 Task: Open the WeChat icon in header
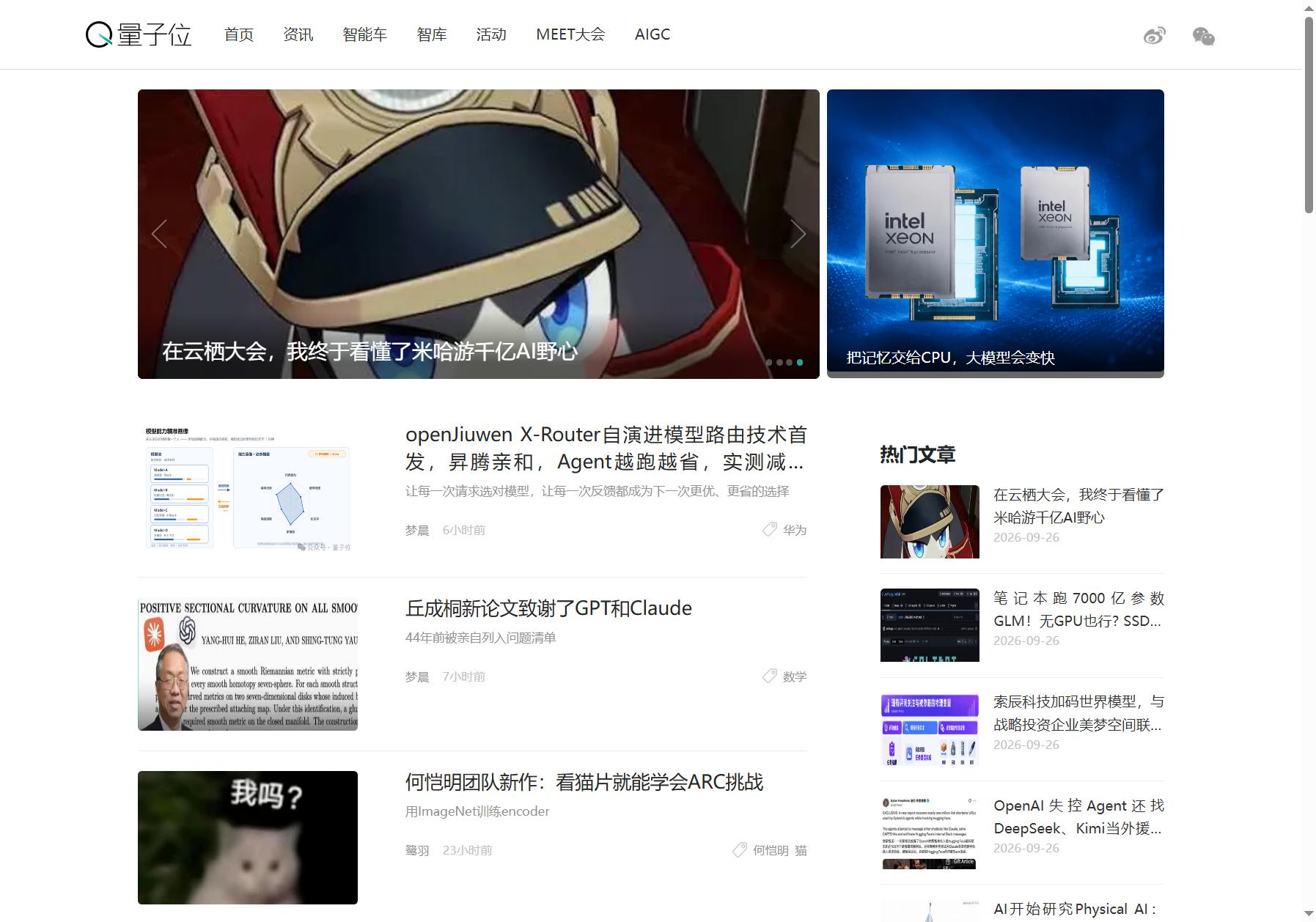pos(1203,36)
